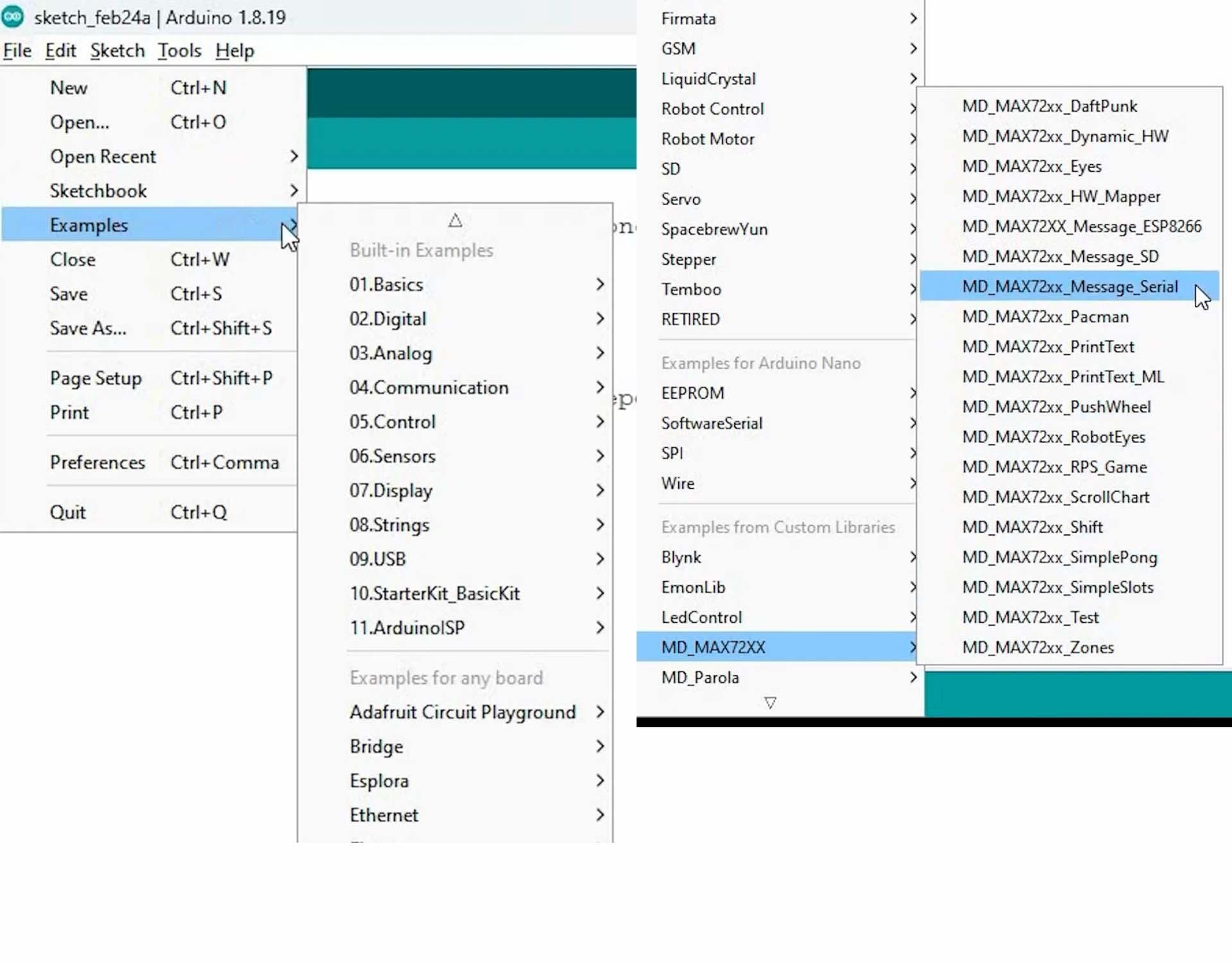
Task: Expand the 01.Basics examples
Action: (456, 285)
